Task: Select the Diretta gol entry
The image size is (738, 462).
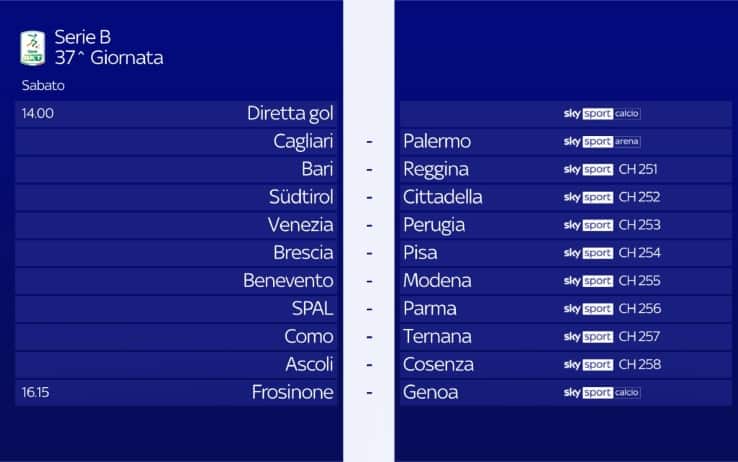Action: [290, 114]
